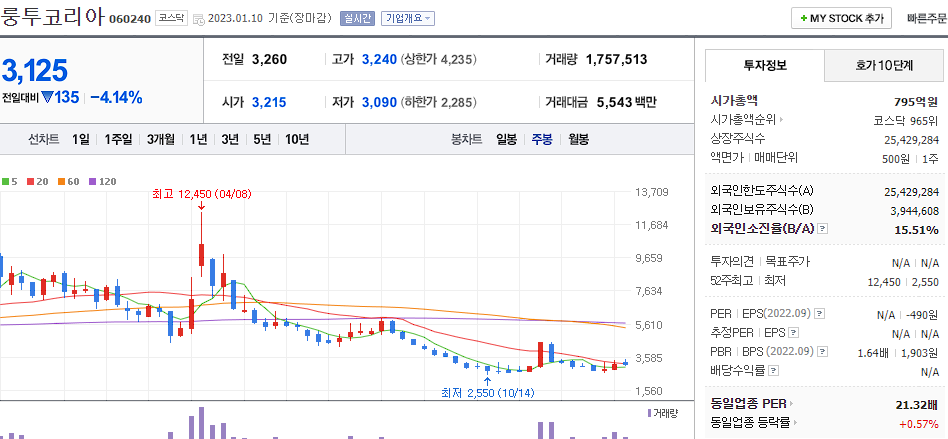Select the 1주일 line chart period
The height and width of the screenshot is (439, 948).
coord(118,140)
